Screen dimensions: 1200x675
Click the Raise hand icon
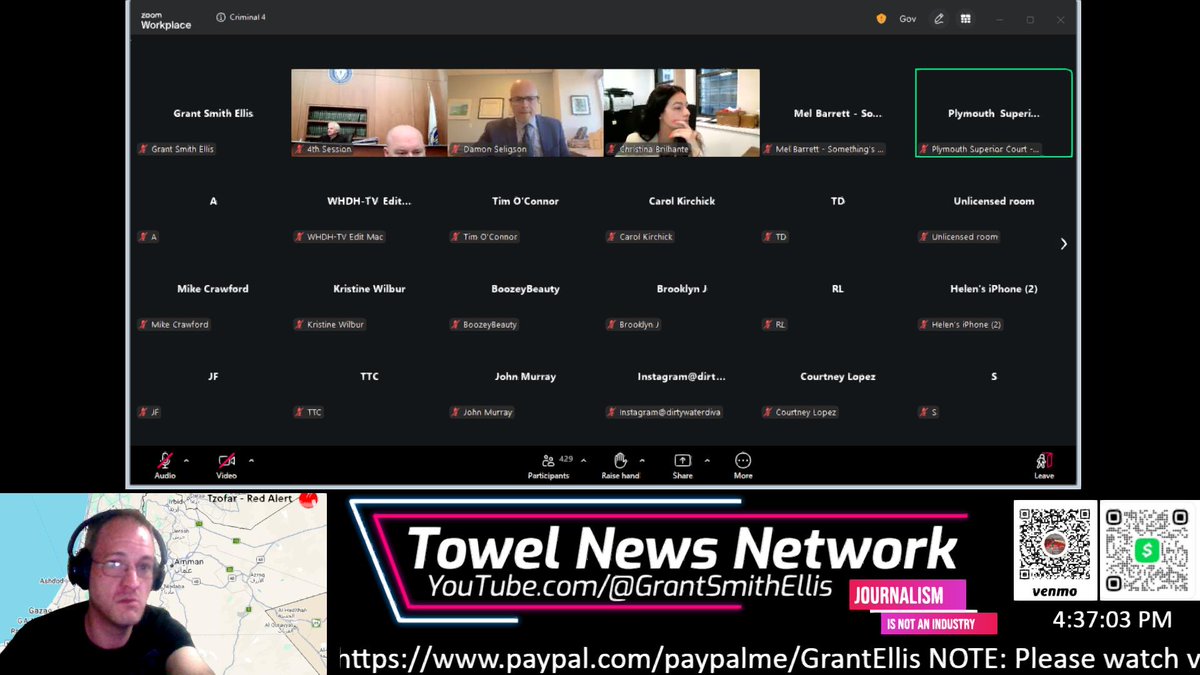pyautogui.click(x=620, y=460)
